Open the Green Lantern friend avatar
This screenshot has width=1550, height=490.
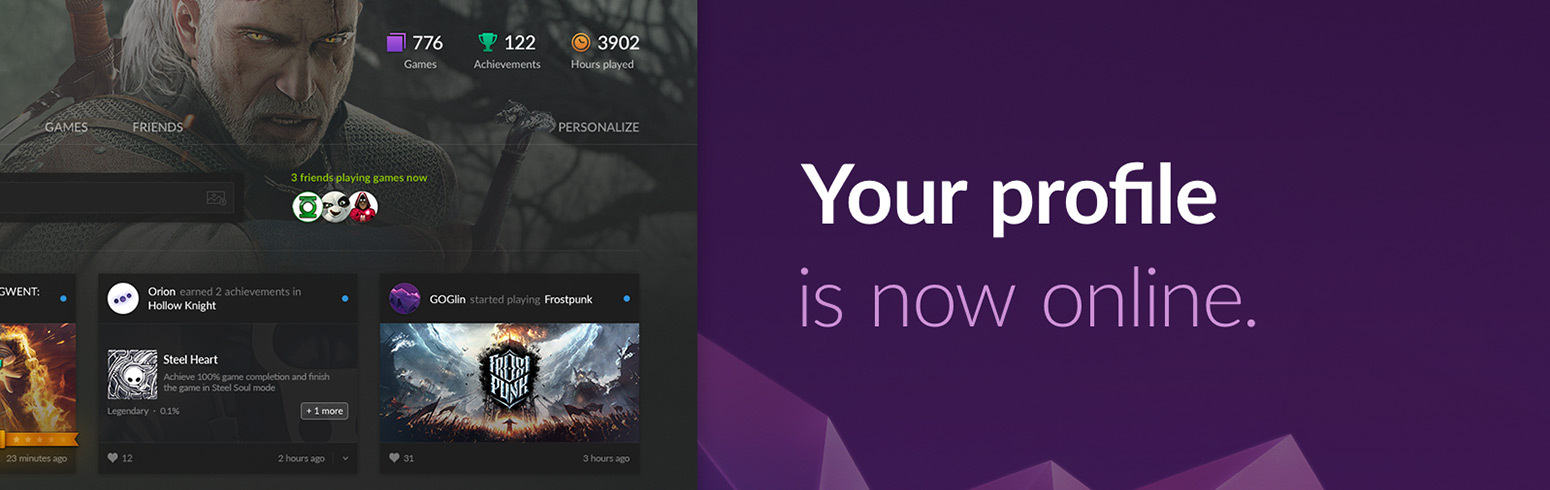tap(307, 206)
